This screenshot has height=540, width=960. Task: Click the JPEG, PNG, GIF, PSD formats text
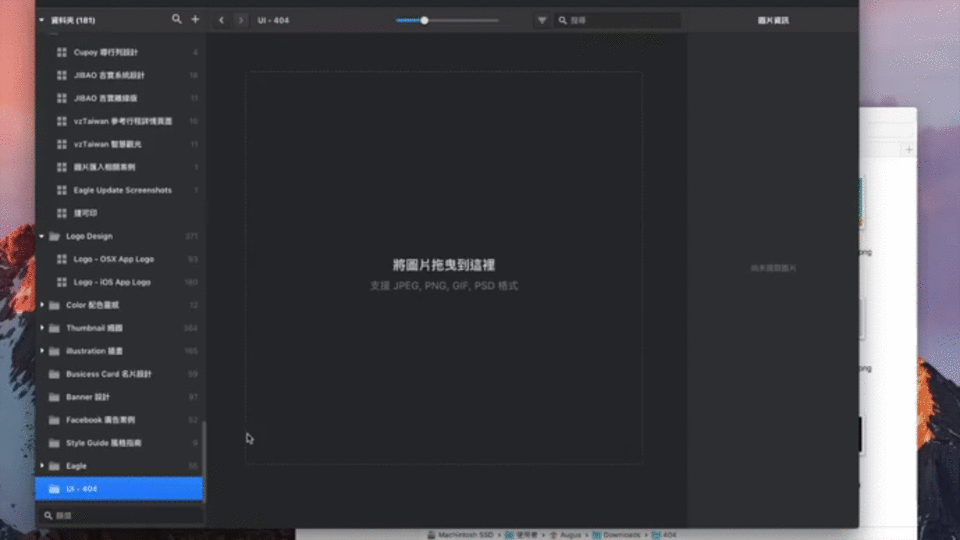(444, 286)
